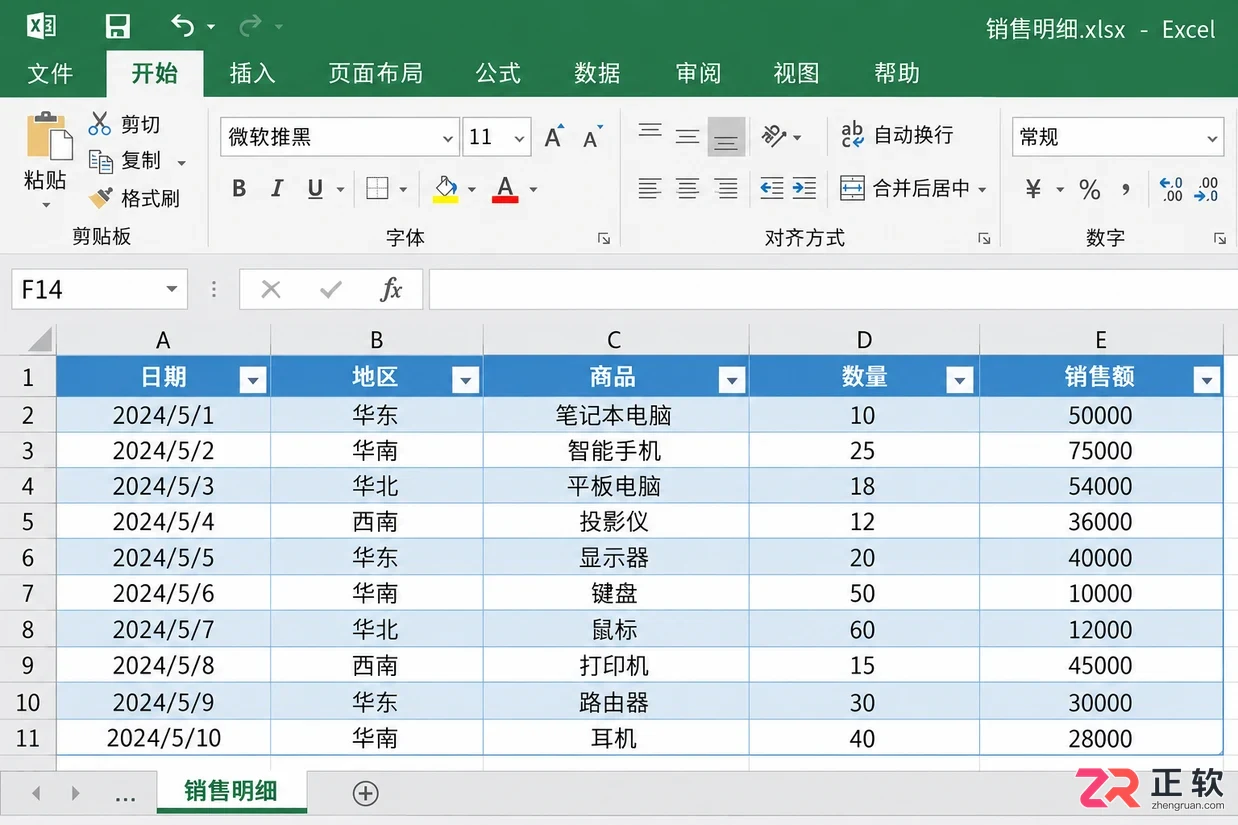The height and width of the screenshot is (825, 1238).
Task: Click the Undo arrow icon
Action: click(x=182, y=26)
